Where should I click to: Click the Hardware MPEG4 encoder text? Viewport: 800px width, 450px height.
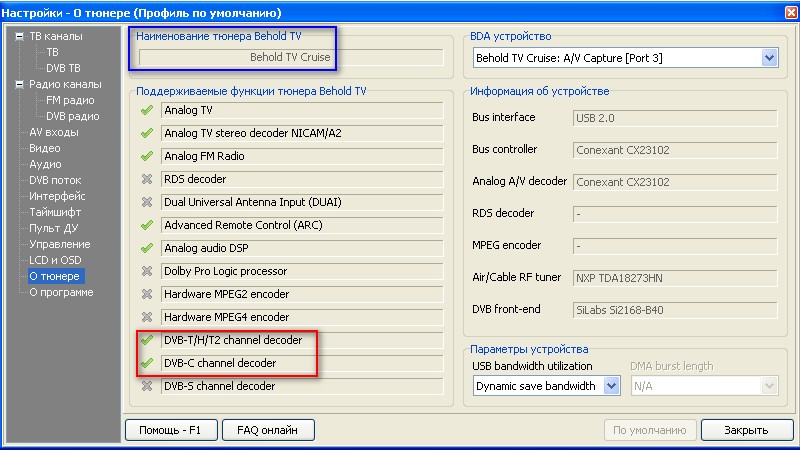coord(227,317)
